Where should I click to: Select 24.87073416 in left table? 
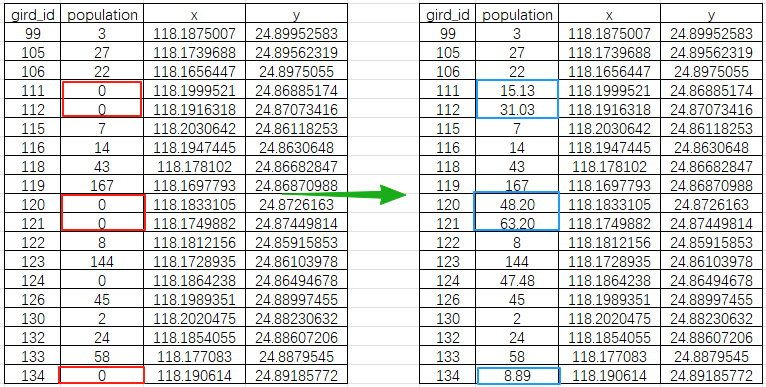coord(296,109)
